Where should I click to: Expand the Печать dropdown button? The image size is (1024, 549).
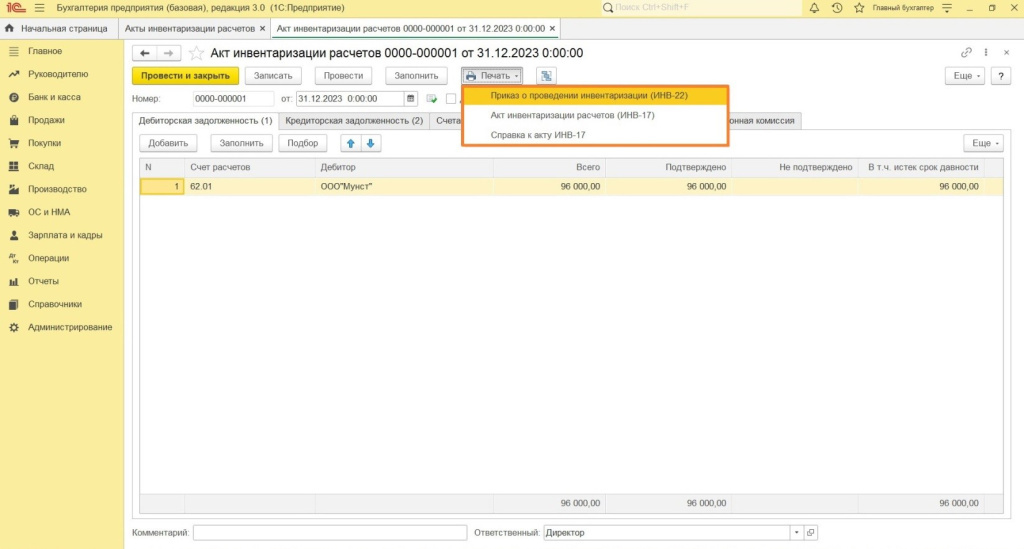click(492, 76)
